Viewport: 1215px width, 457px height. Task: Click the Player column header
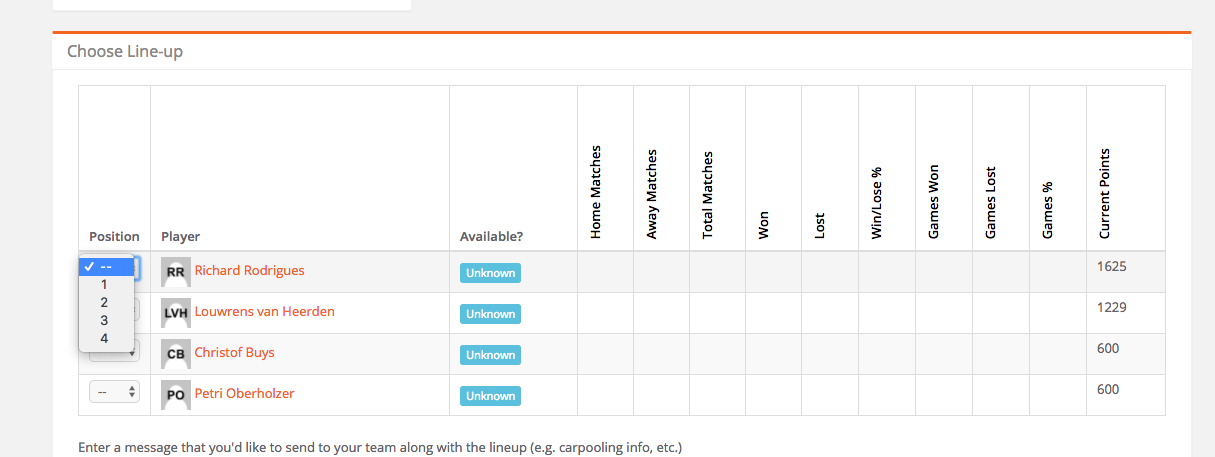tap(180, 237)
